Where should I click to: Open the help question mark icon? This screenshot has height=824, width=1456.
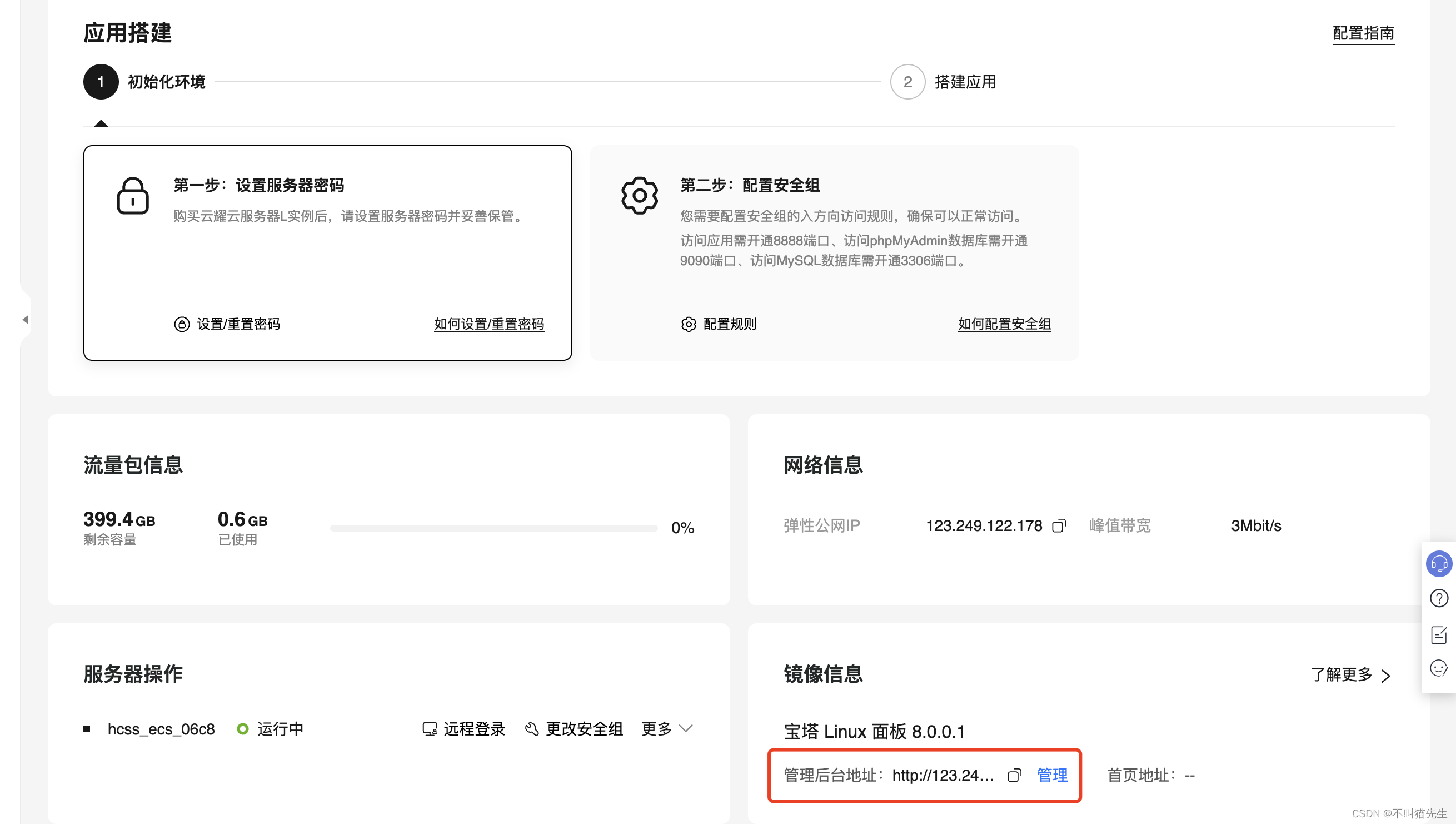tap(1438, 598)
